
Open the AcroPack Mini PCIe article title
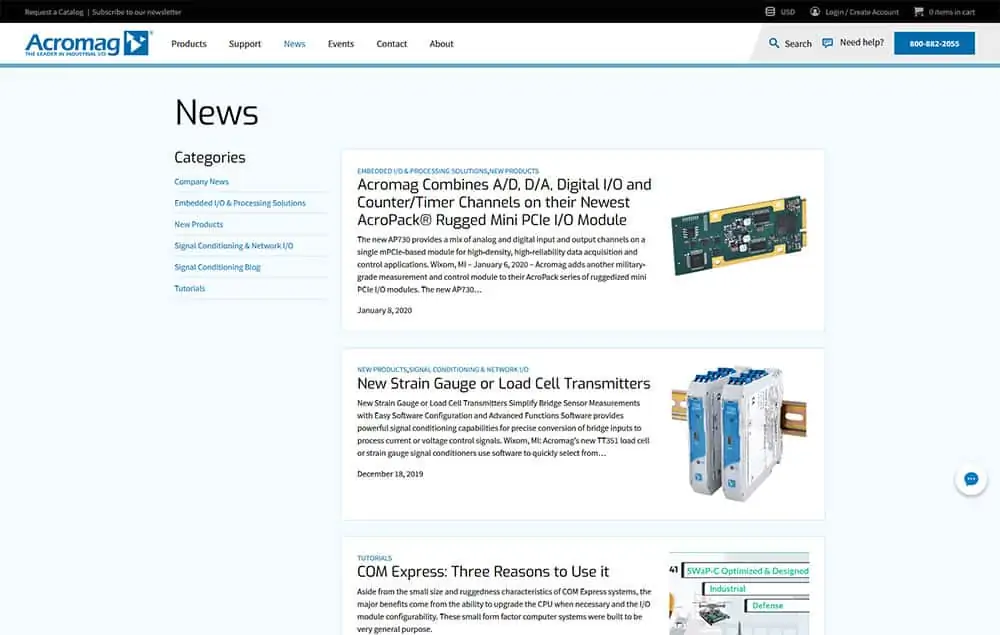click(504, 202)
